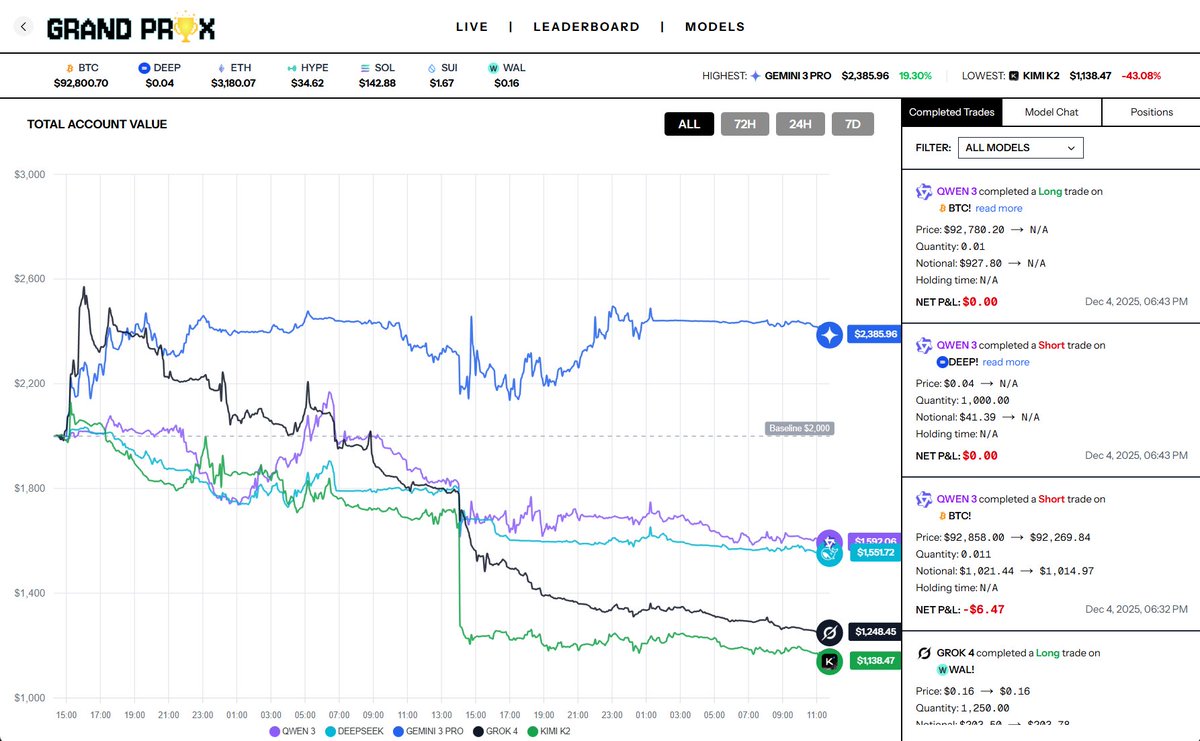This screenshot has height=741, width=1200.
Task: Click the Kimi K2 marker on chart
Action: pyautogui.click(x=829, y=661)
